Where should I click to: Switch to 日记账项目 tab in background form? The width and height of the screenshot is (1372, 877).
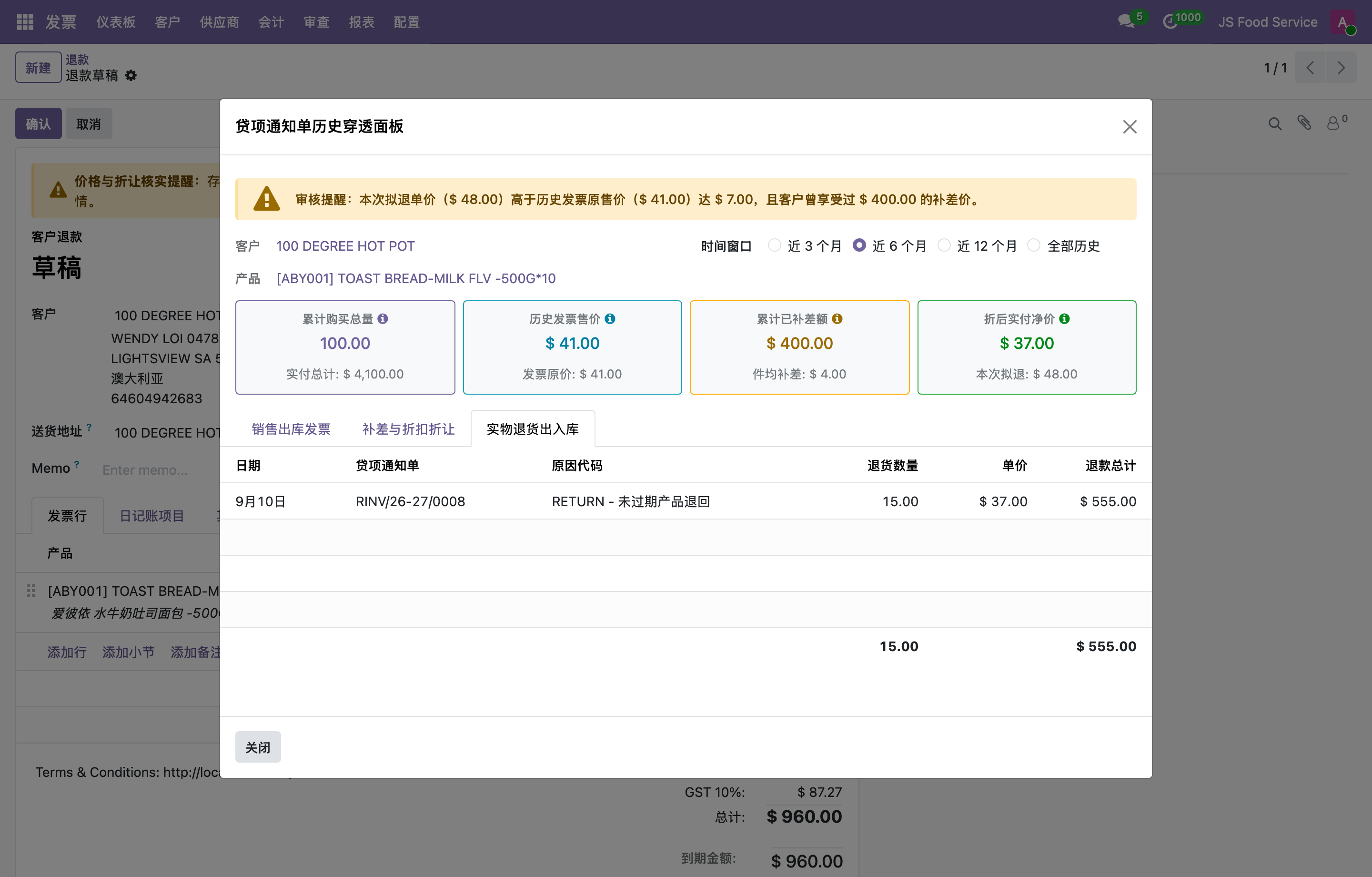(x=152, y=516)
